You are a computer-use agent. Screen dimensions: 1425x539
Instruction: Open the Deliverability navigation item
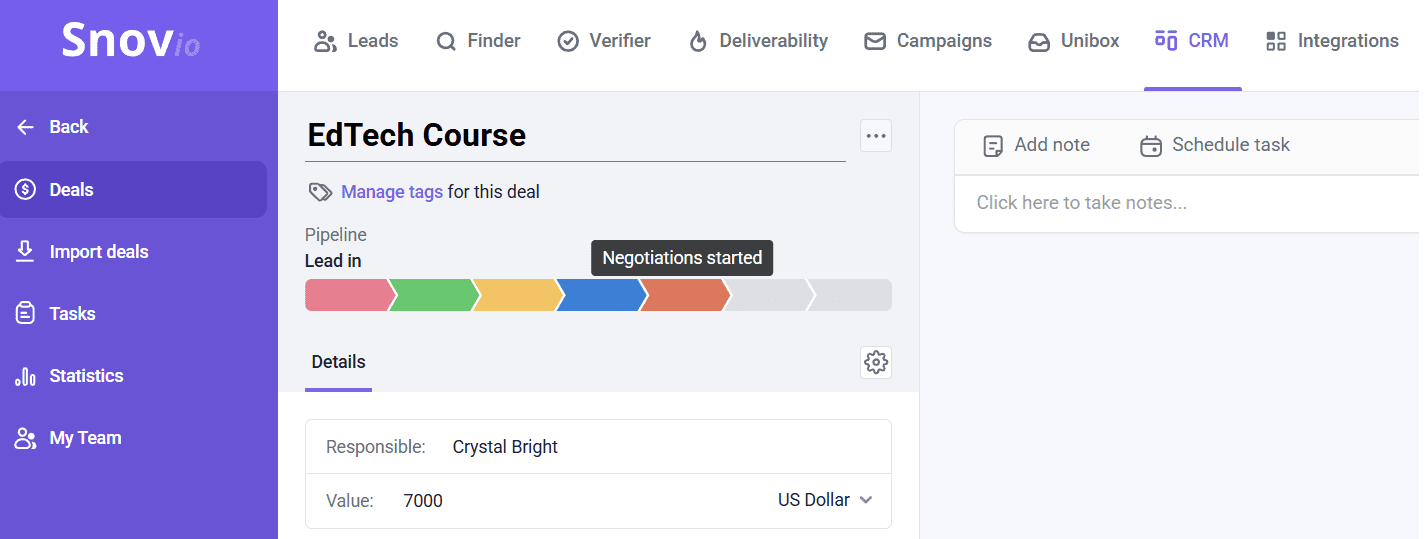pos(758,41)
